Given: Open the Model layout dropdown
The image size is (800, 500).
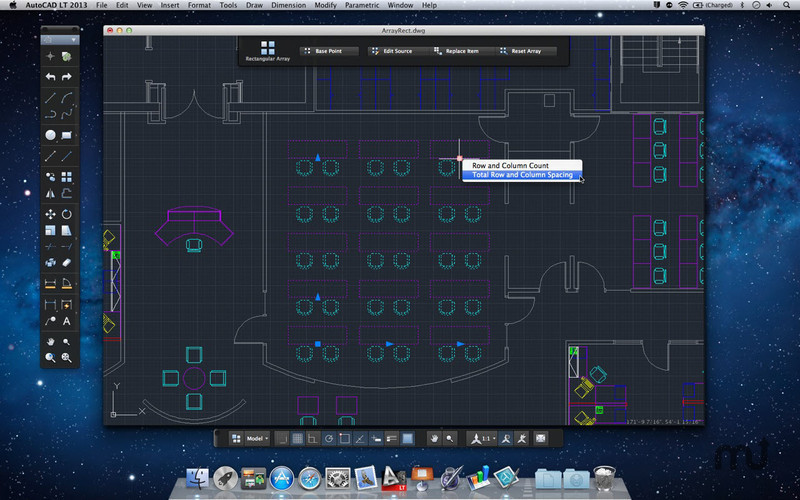Looking at the screenshot, I should pyautogui.click(x=258, y=438).
